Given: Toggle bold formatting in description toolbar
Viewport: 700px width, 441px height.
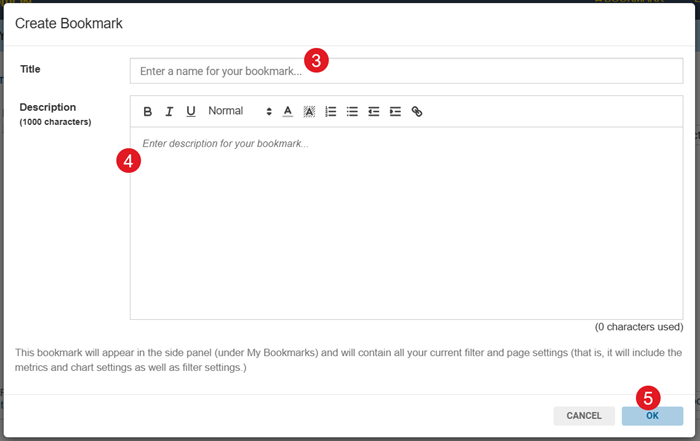Looking at the screenshot, I should pos(148,111).
